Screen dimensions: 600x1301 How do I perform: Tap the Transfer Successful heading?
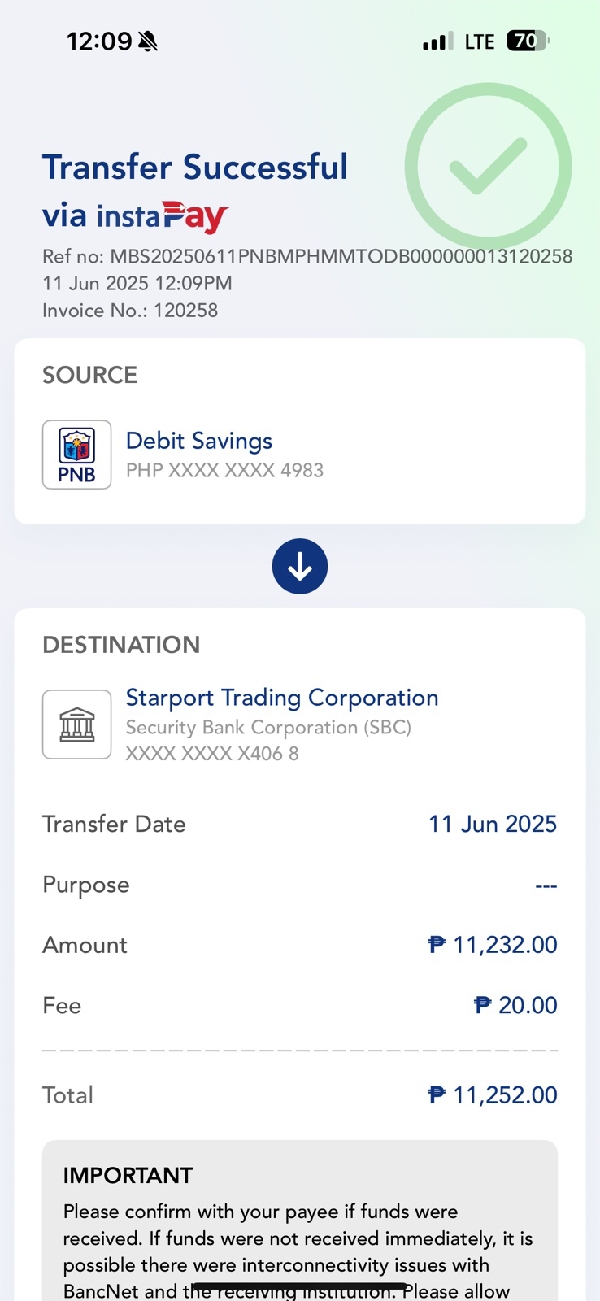[195, 167]
